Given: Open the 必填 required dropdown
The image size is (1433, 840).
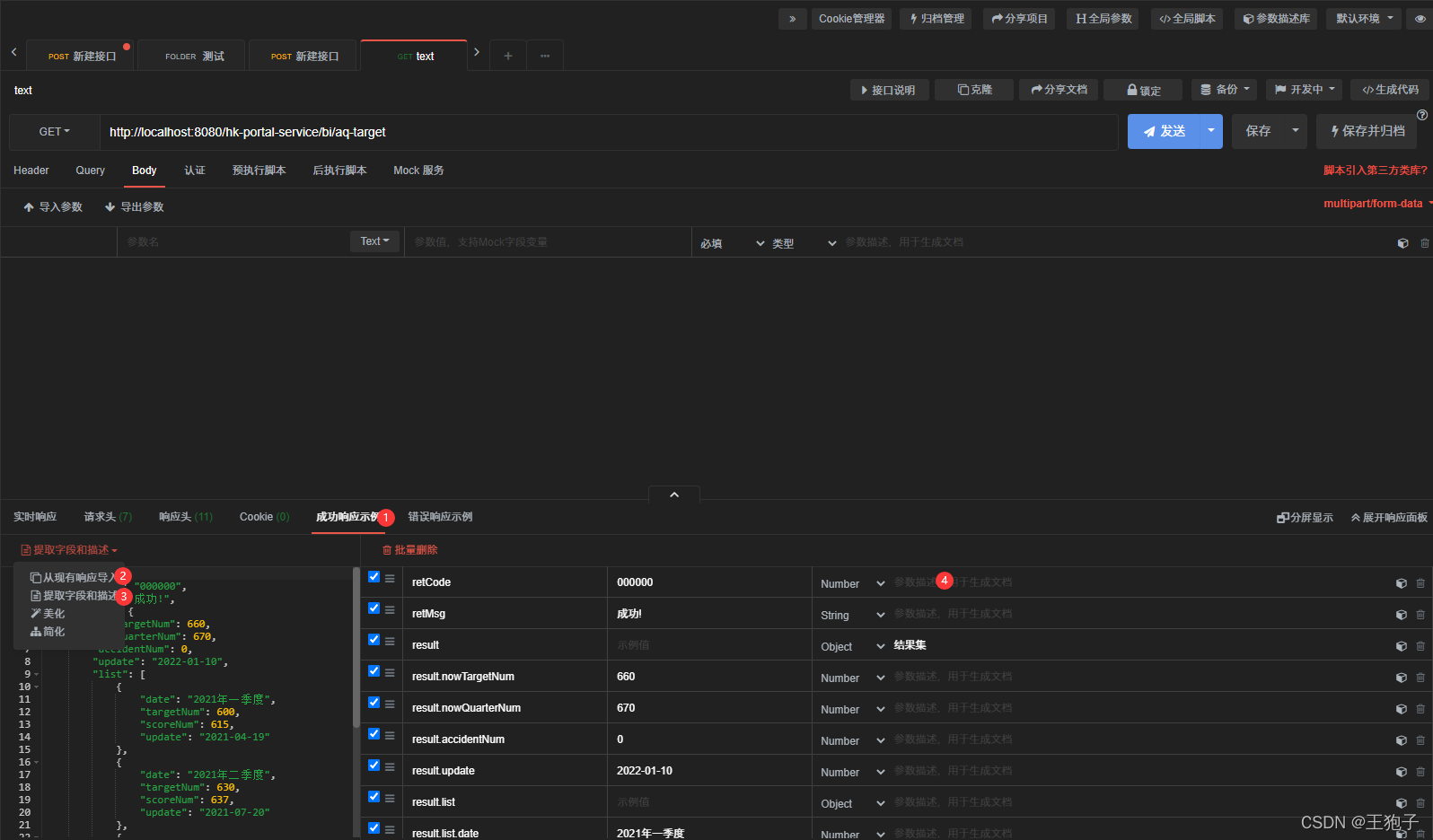Looking at the screenshot, I should 732,243.
